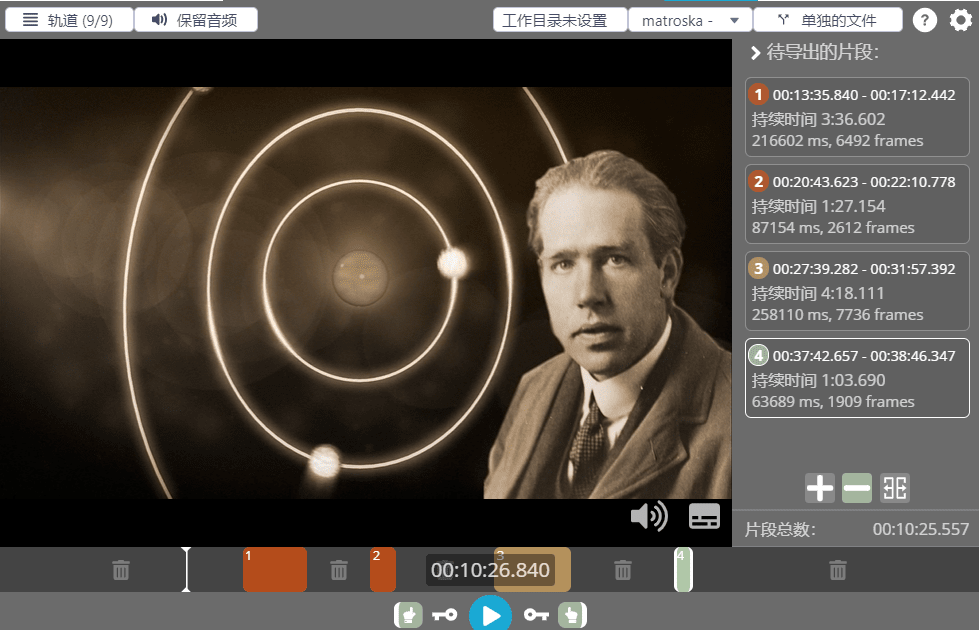Open the matroska output format dropdown
This screenshot has height=630, width=979.
[689, 20]
